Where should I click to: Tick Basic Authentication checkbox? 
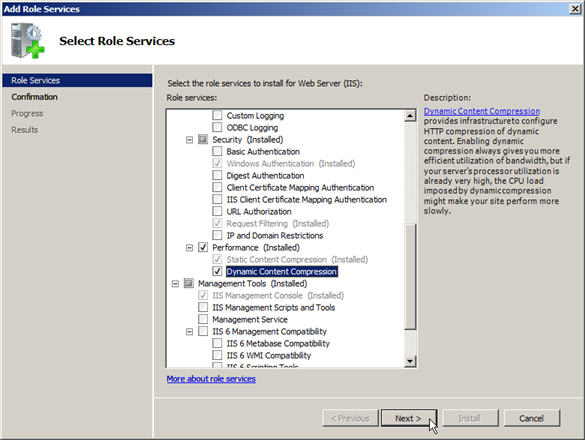click(x=217, y=151)
